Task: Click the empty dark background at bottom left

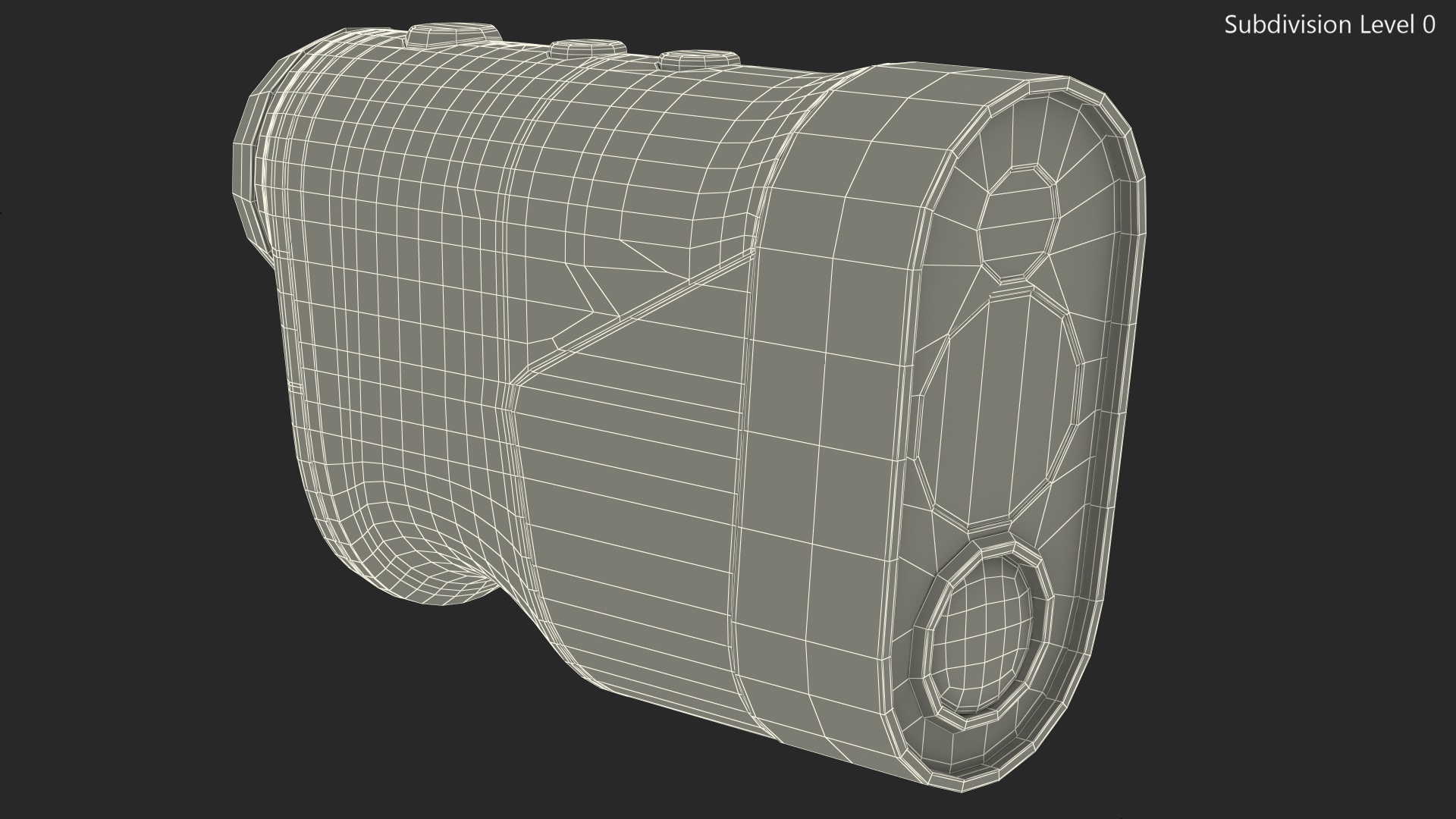Action: pyautogui.click(x=152, y=720)
